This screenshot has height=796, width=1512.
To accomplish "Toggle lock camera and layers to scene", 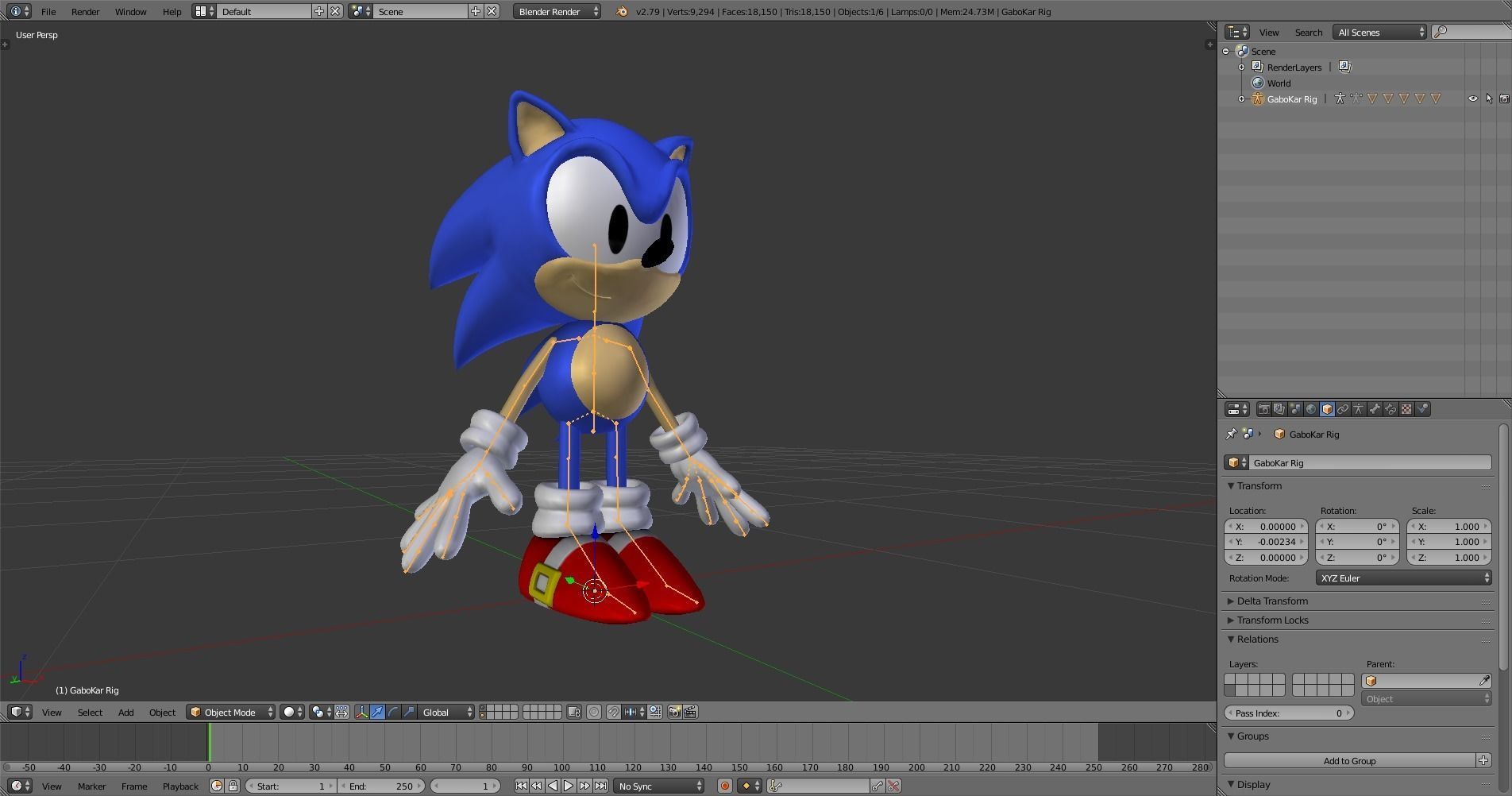I will (574, 712).
